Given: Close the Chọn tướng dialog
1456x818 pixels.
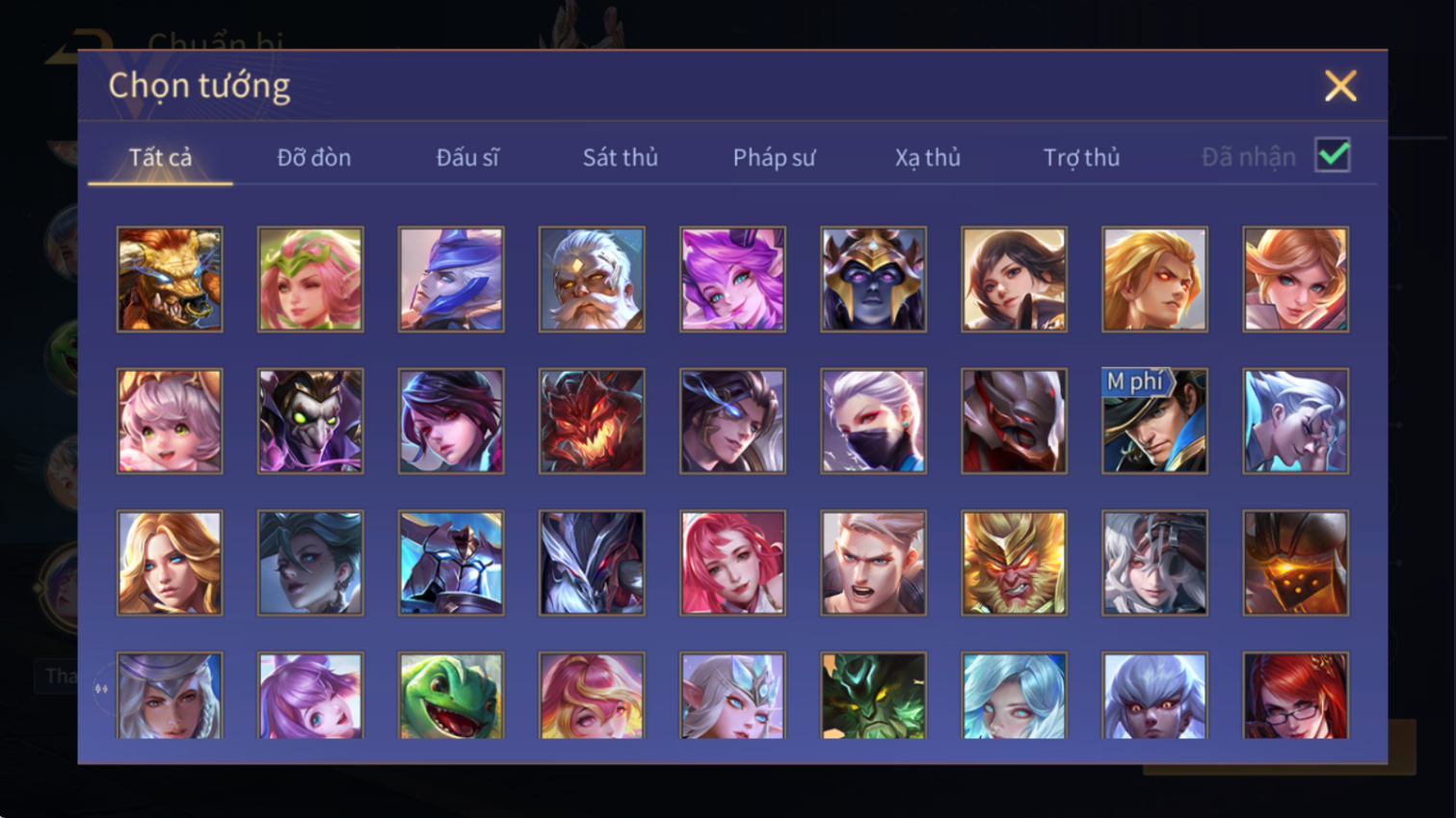Looking at the screenshot, I should 1340,86.
